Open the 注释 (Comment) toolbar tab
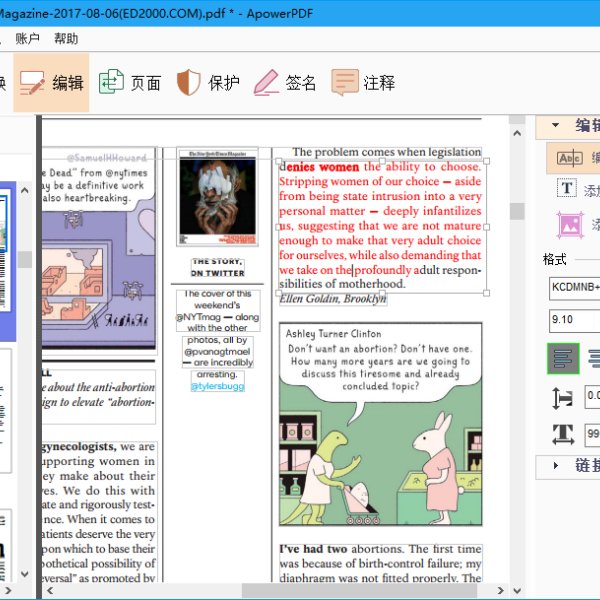The width and height of the screenshot is (600, 600). (x=363, y=82)
